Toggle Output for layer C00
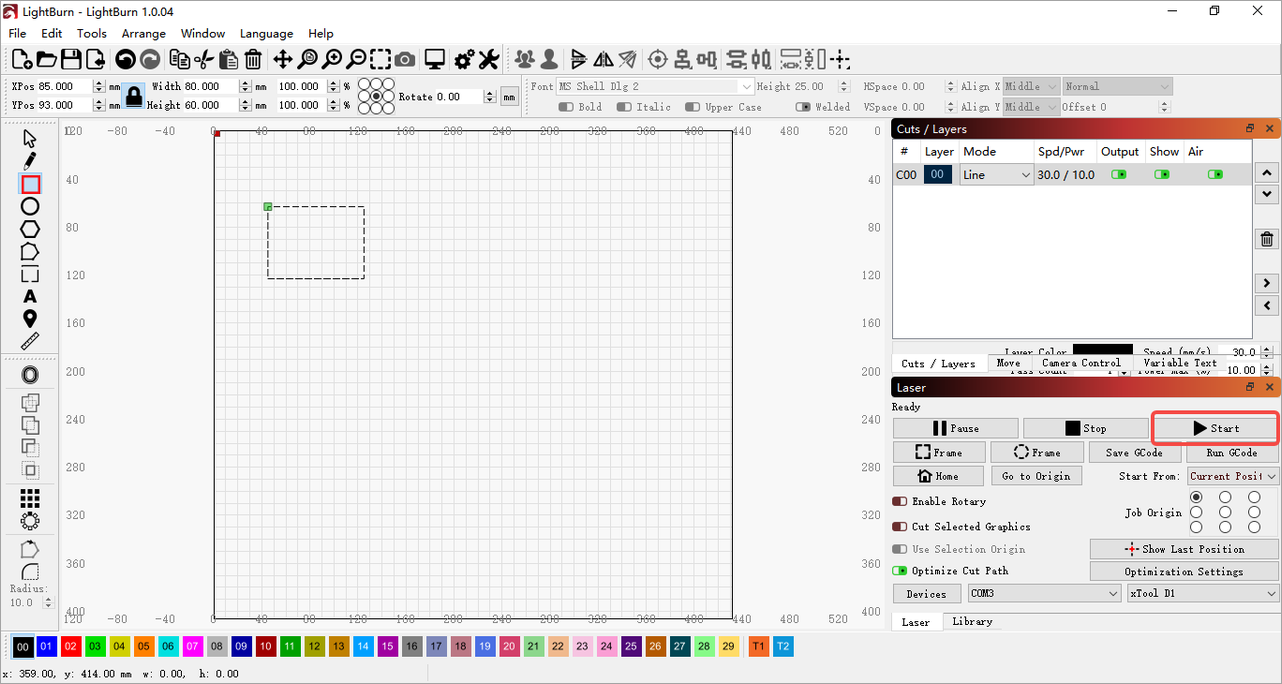Screen dimensions: 1282x684 (1118, 174)
